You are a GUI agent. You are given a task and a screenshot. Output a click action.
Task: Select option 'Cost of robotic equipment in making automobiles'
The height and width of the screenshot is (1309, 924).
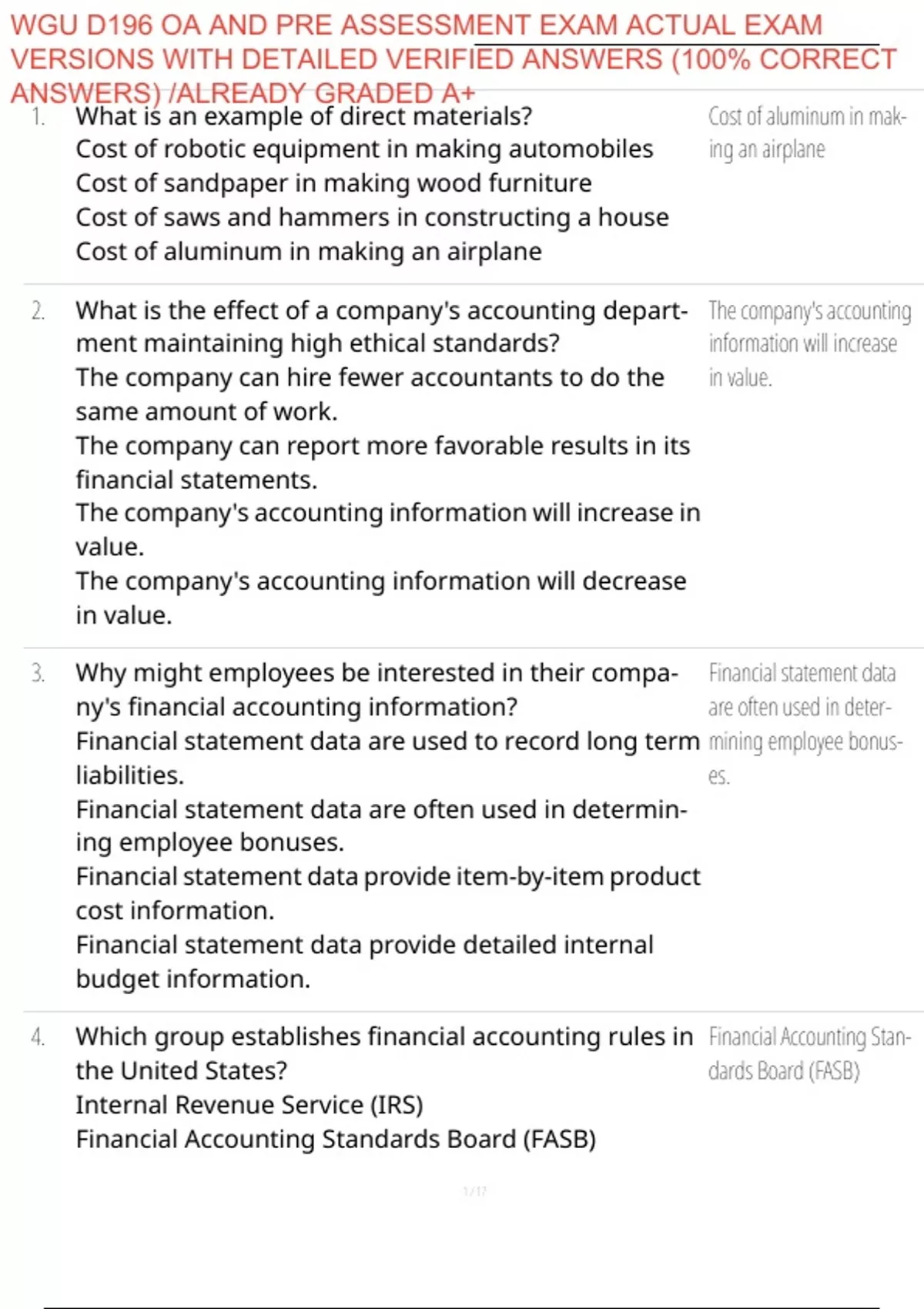point(364,149)
